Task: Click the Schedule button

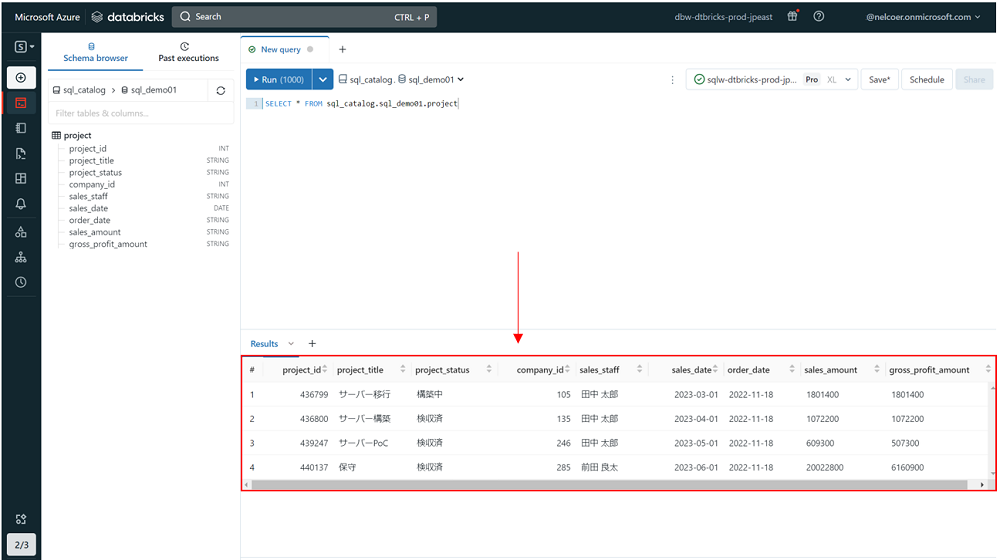Action: pyautogui.click(x=926, y=80)
